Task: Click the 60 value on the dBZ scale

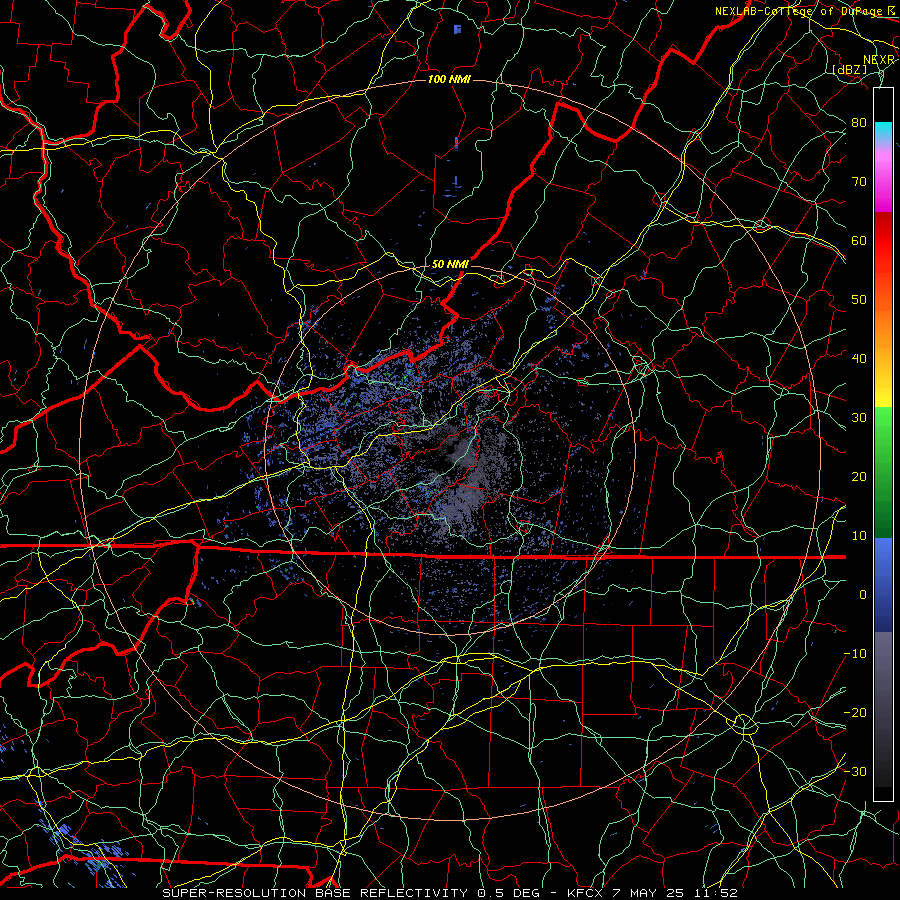Action: [x=859, y=240]
